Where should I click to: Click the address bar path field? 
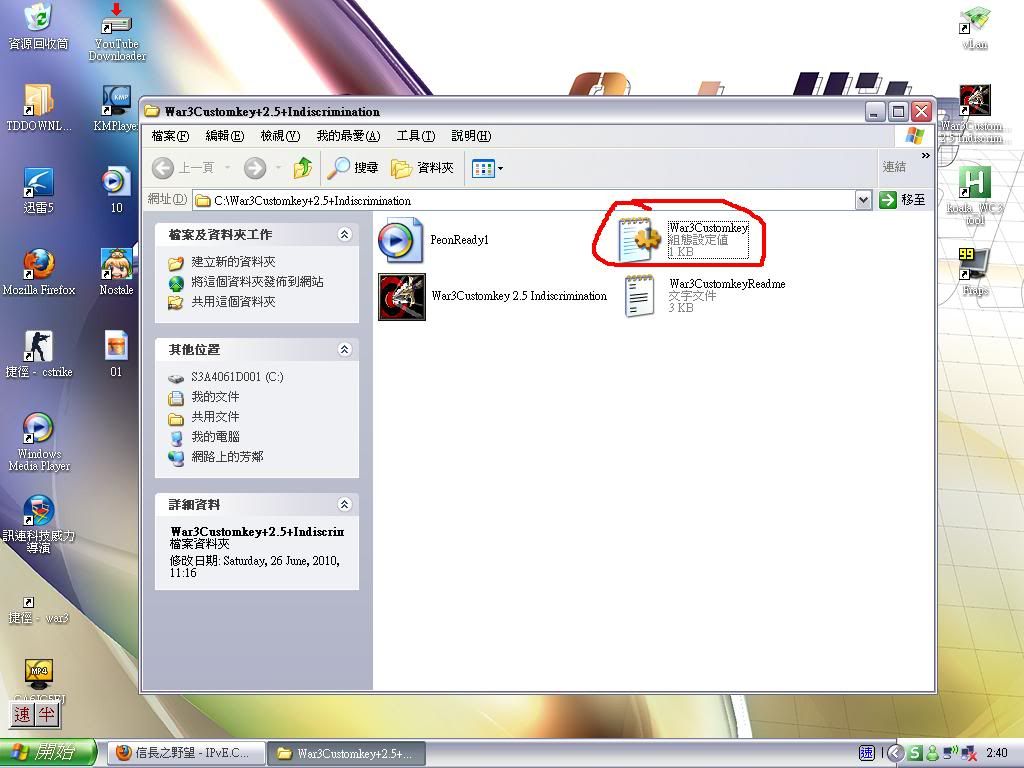pyautogui.click(x=520, y=200)
